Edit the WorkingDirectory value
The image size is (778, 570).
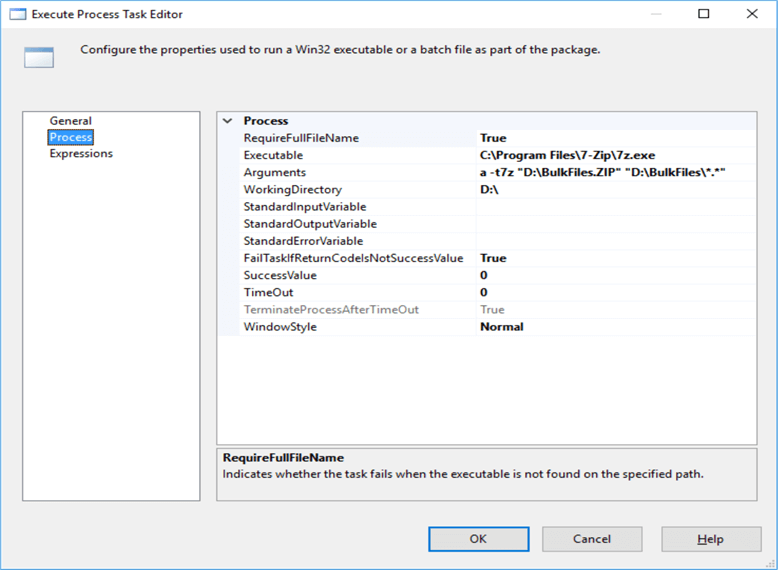click(615, 189)
